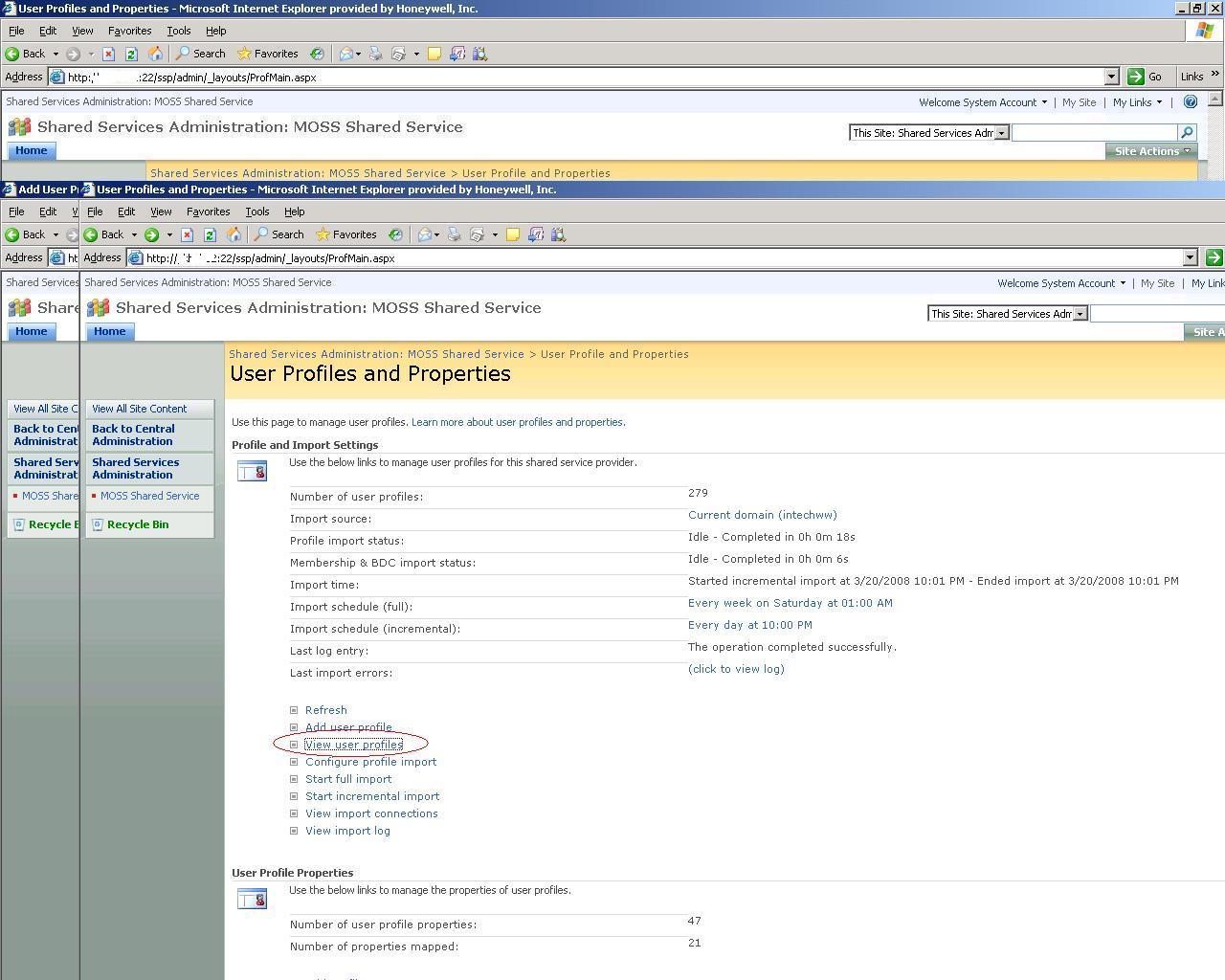Viewport: 1225px width, 980px height.
Task: Open Welcome System Account menu in front window
Action: [1061, 283]
